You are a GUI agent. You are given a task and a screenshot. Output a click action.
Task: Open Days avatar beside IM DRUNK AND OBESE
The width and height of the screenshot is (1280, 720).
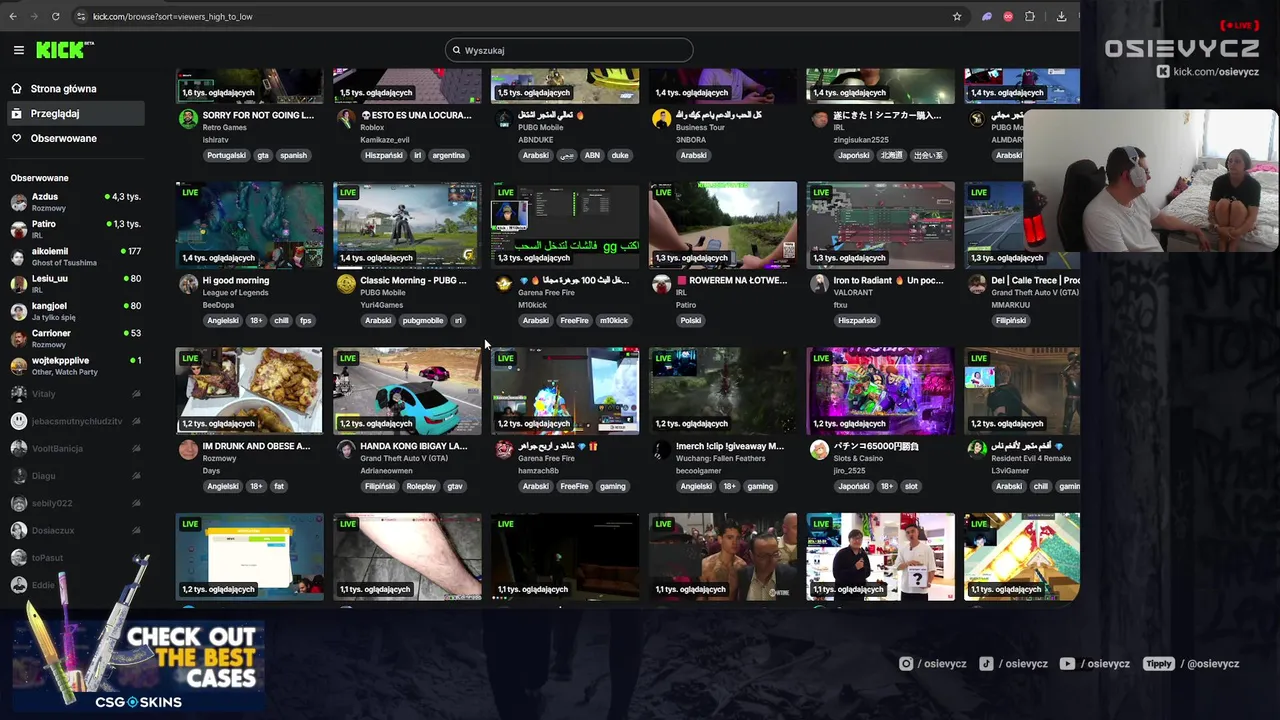188,450
